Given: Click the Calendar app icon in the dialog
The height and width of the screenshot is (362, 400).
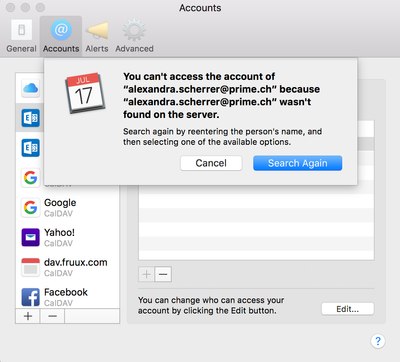Looking at the screenshot, I should (84, 93).
